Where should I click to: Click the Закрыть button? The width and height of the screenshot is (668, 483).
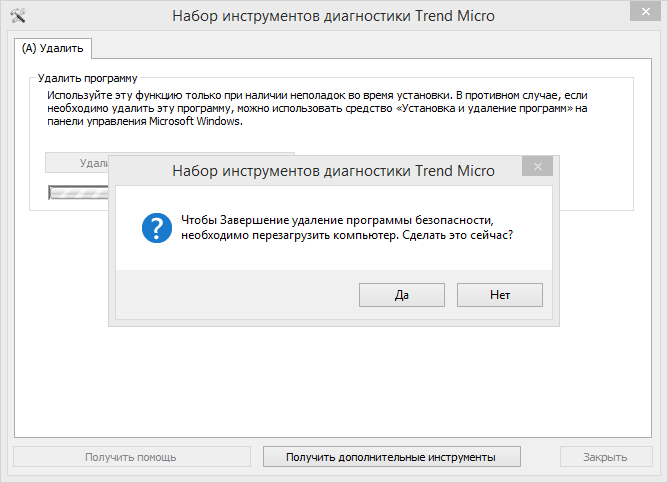click(606, 457)
